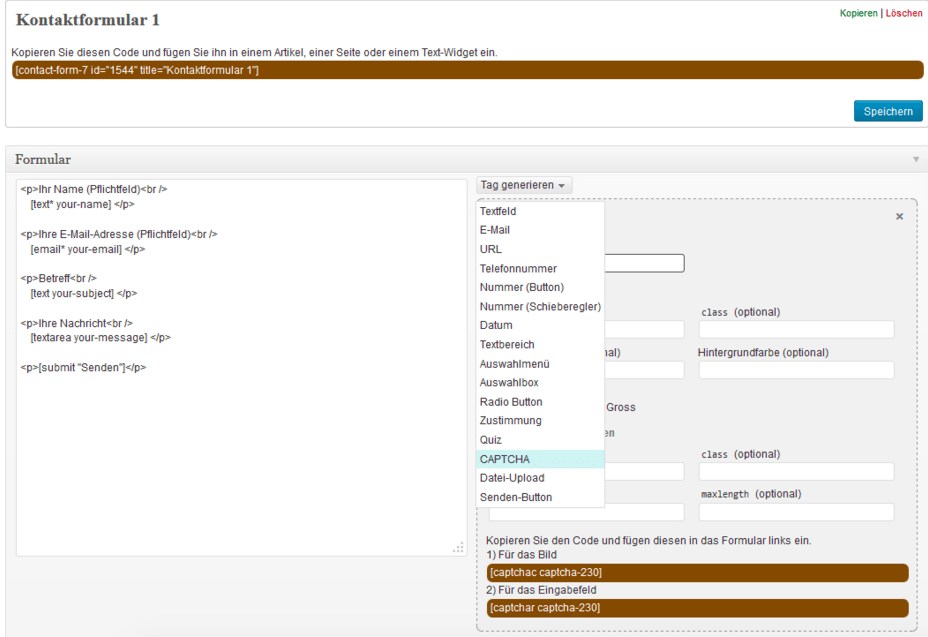Click the Speichern button
Viewport: 928px width, 637px height.
(888, 111)
